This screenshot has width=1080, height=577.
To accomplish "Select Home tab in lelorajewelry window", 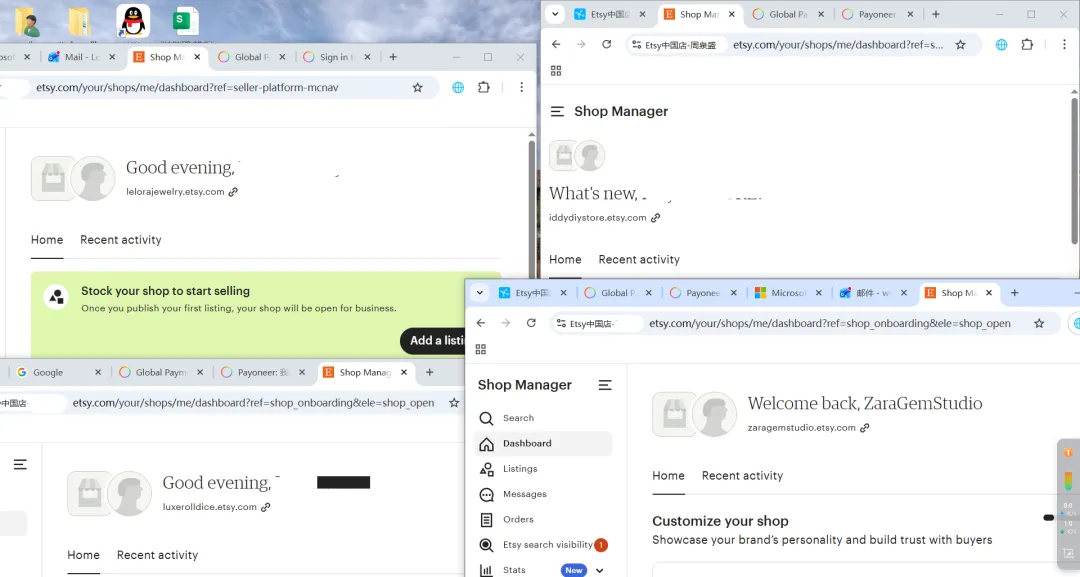I will click(x=47, y=240).
